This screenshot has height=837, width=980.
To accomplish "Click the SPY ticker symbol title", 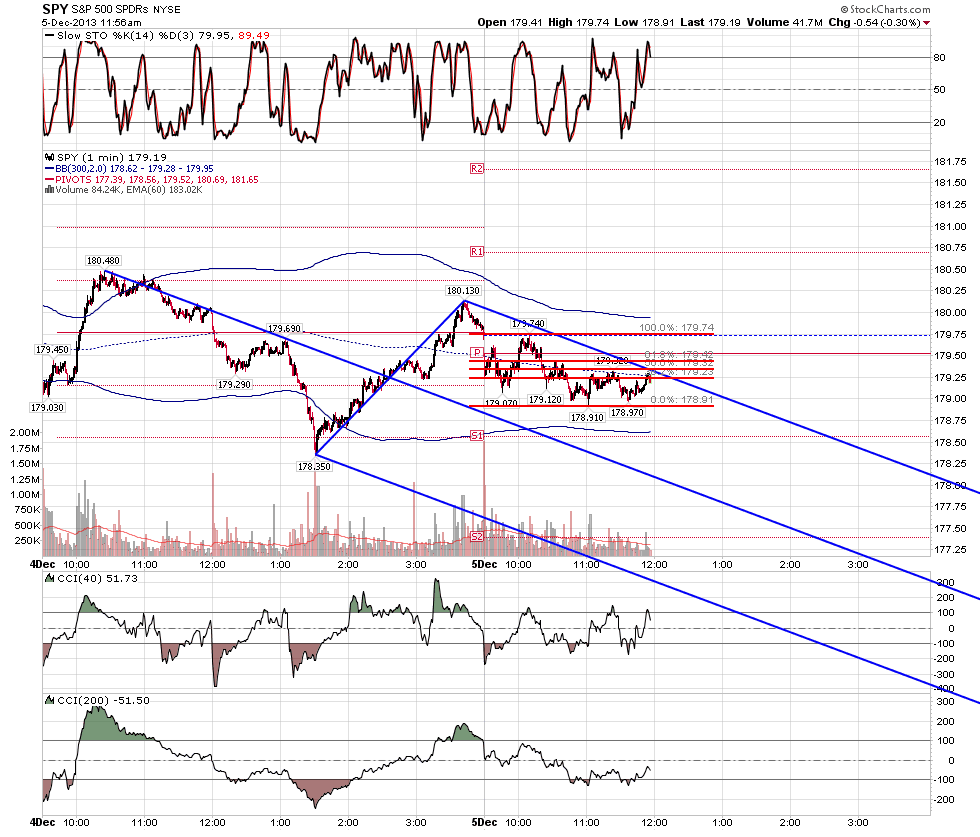I will [55, 9].
